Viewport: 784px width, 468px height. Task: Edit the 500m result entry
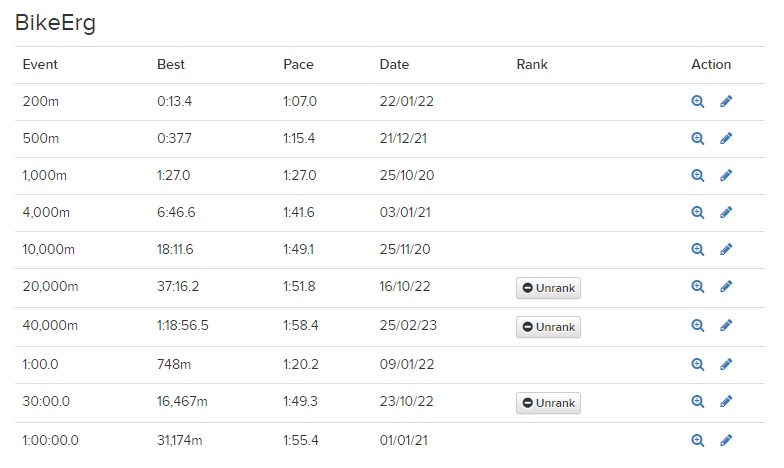point(726,138)
